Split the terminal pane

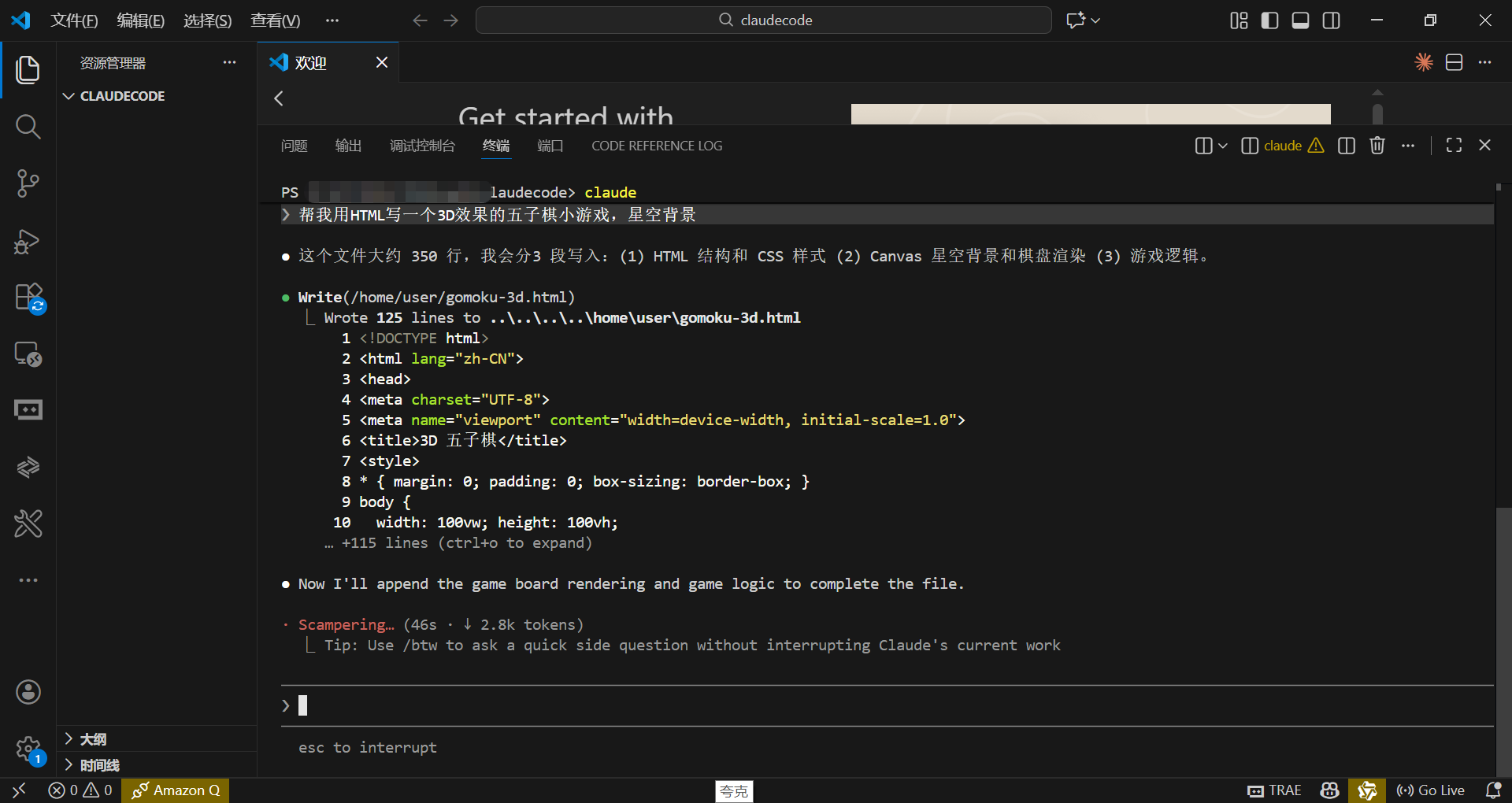click(x=1347, y=146)
